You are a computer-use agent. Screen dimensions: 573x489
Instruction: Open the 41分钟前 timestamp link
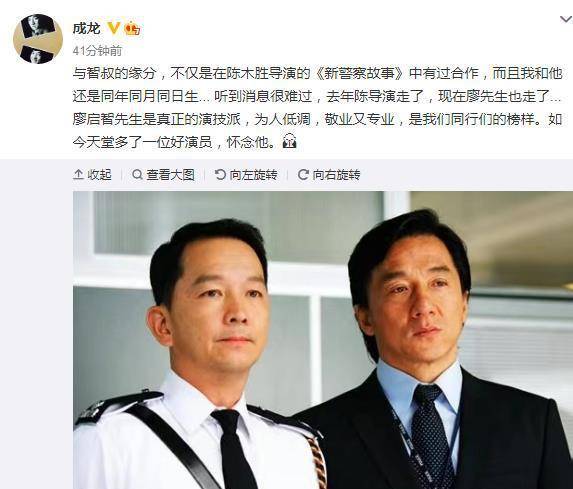tap(97, 51)
